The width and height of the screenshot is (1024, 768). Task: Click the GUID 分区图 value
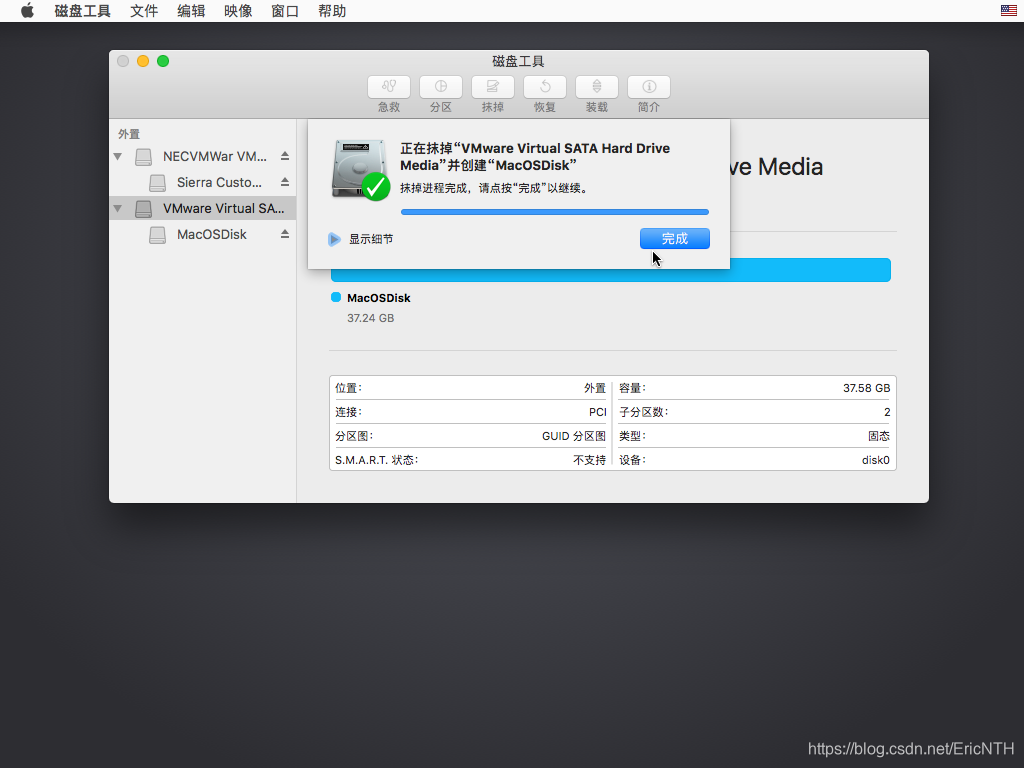coord(574,436)
